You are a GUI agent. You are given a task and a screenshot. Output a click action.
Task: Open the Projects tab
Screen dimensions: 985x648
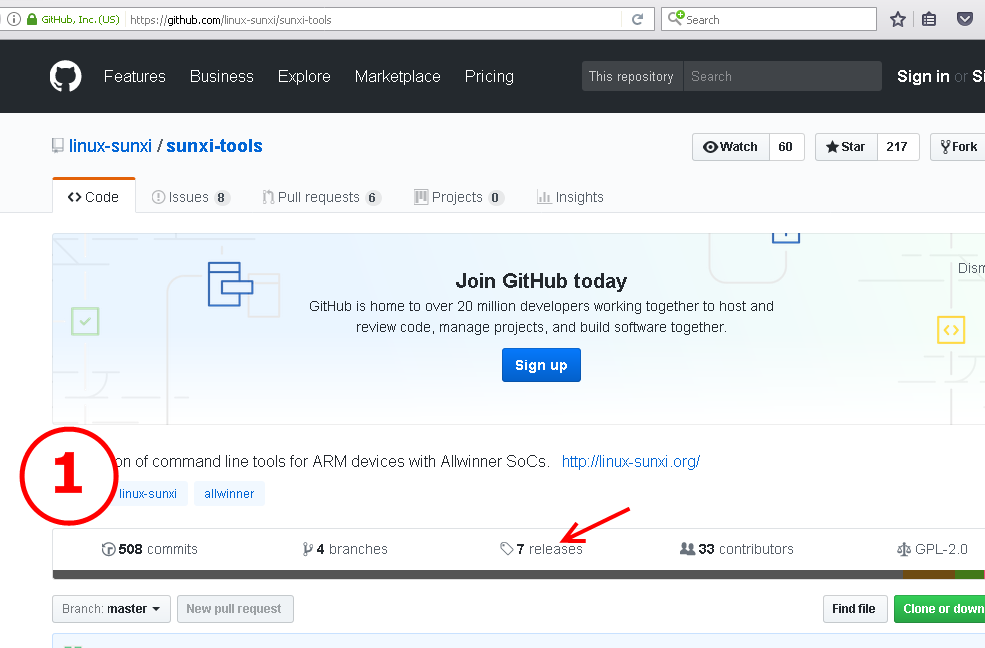tap(459, 197)
